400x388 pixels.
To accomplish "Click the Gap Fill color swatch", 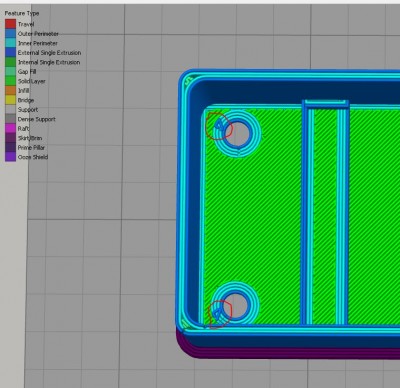I will [x=10, y=71].
